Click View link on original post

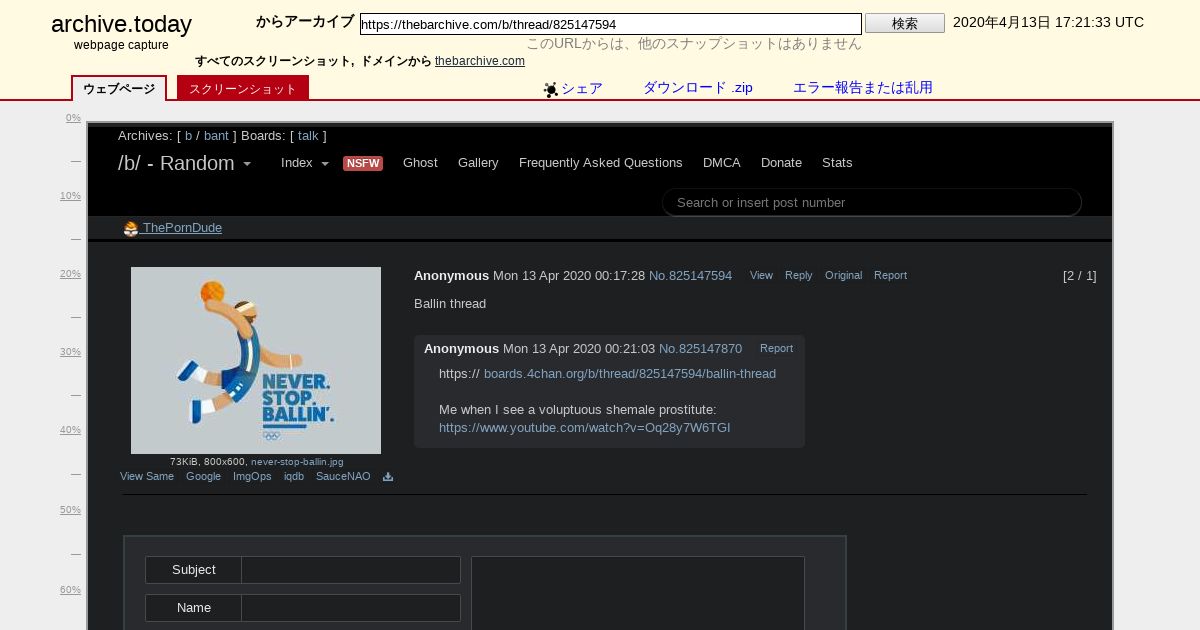[x=761, y=276]
